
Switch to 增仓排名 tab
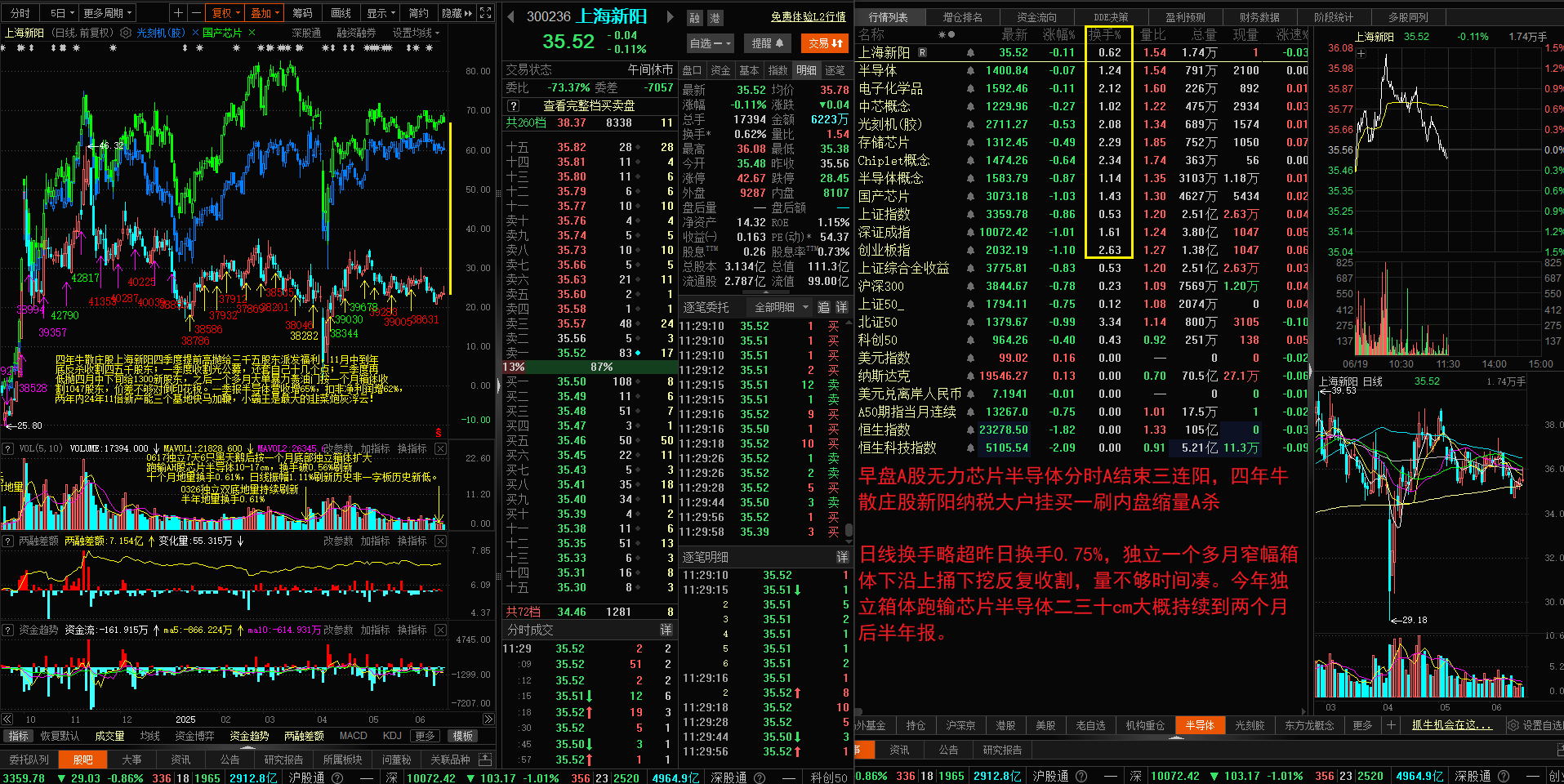coord(963,17)
